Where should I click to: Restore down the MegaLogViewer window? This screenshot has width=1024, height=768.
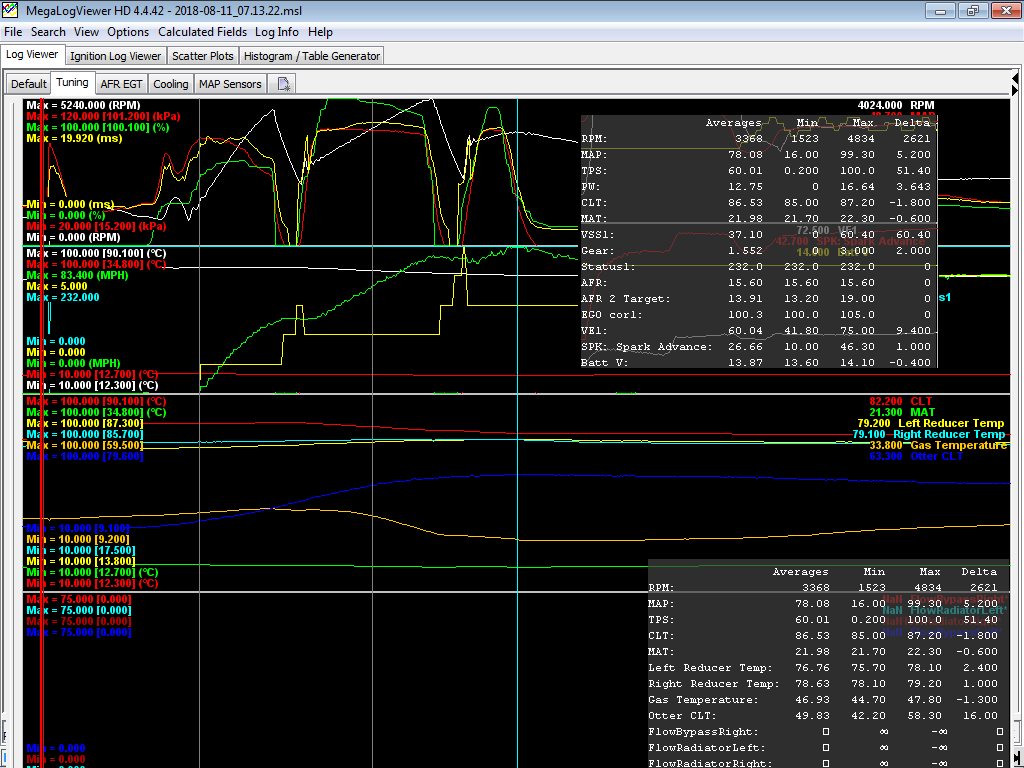(973, 10)
